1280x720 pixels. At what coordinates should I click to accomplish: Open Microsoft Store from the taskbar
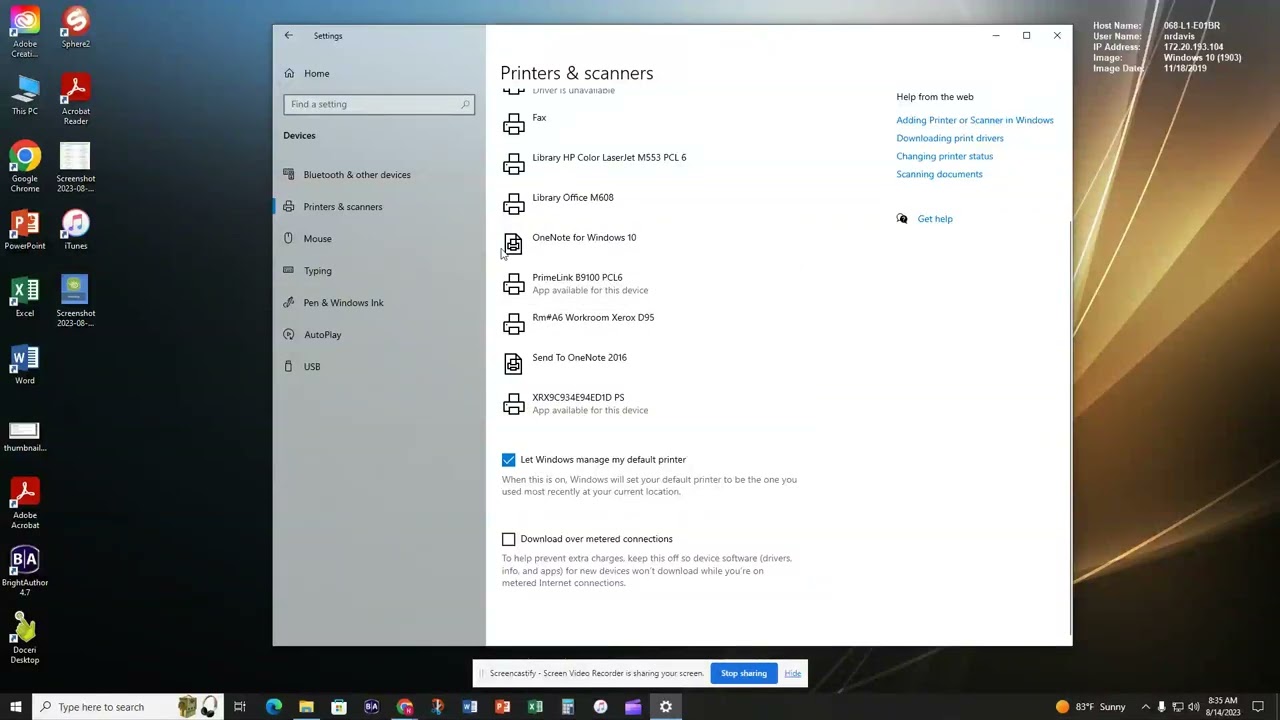click(339, 707)
